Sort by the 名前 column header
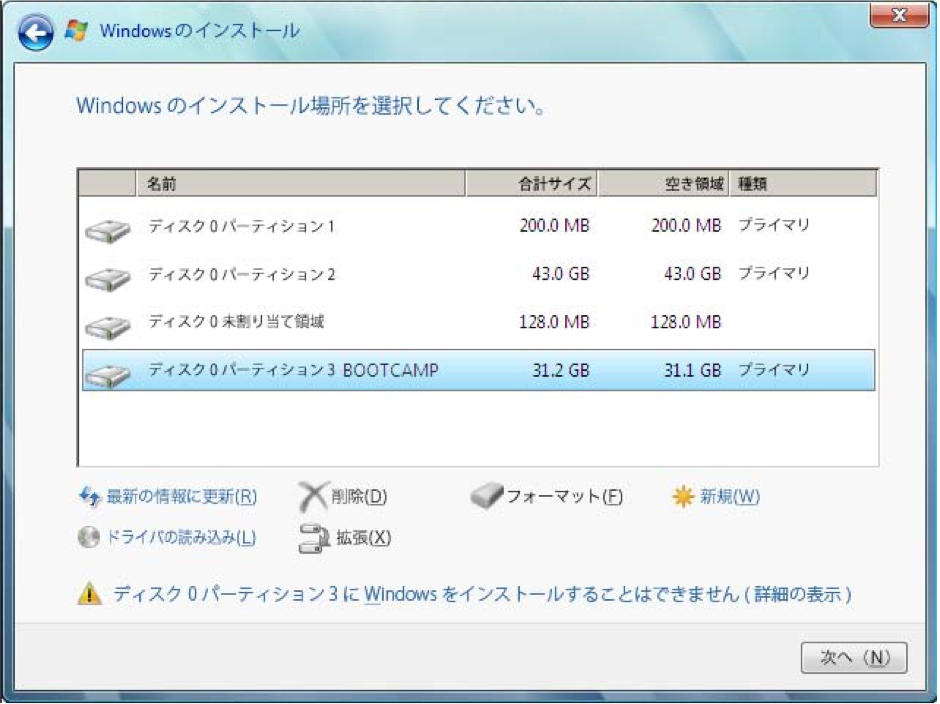Screen dimensions: 940x704 [x=301, y=183]
